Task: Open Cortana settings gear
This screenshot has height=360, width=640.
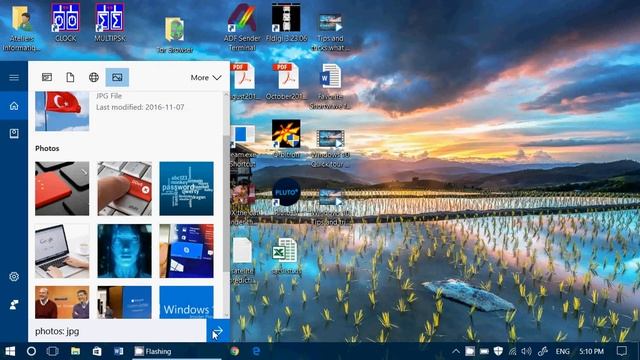Action: click(x=14, y=276)
